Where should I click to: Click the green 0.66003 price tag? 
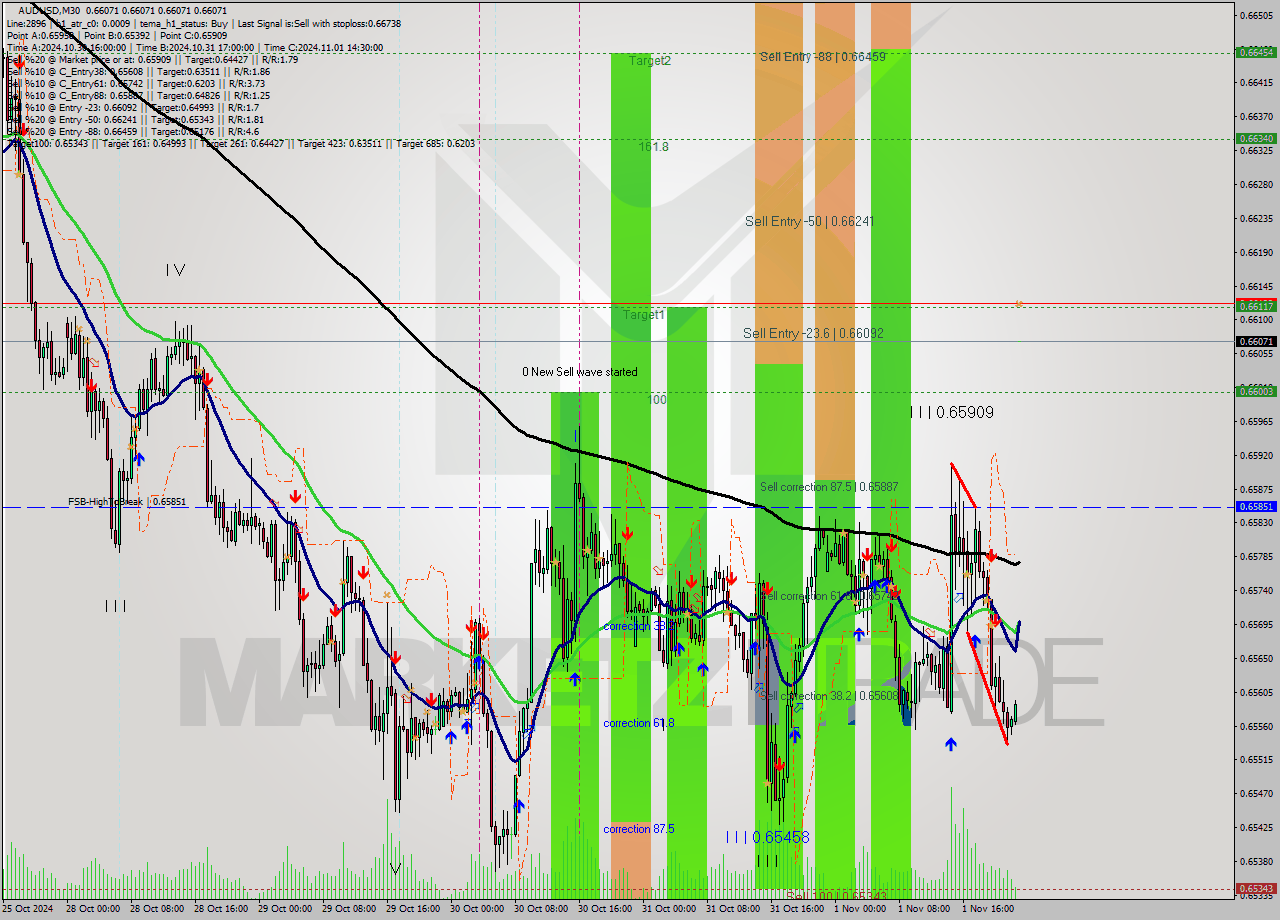click(x=1256, y=391)
